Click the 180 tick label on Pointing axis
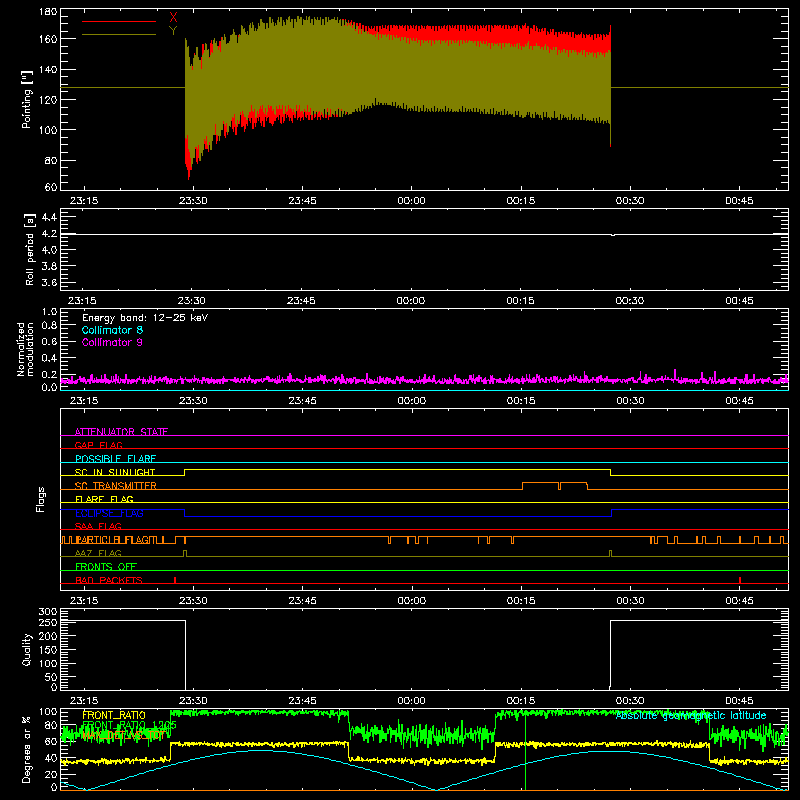Viewport: 800px width, 800px height. 48,12
